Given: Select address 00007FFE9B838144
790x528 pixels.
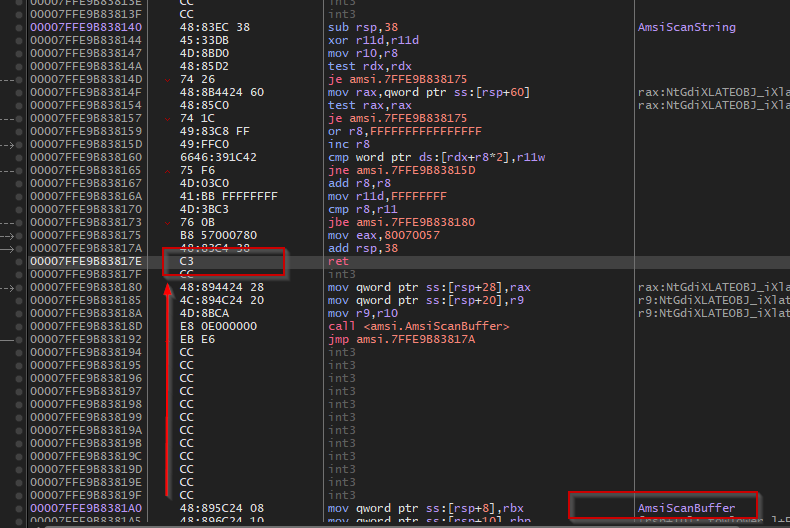Looking at the screenshot, I should [86, 40].
